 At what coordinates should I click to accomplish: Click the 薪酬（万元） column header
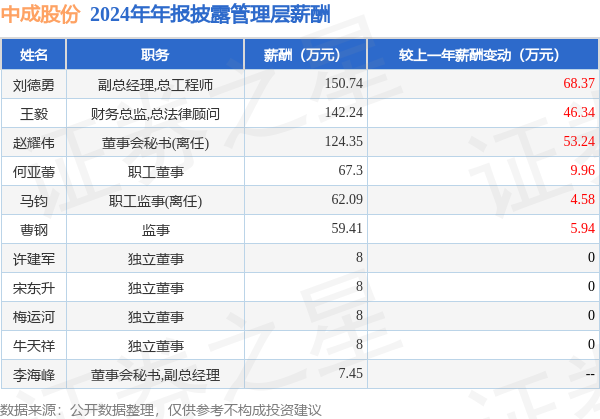[x=305, y=55]
